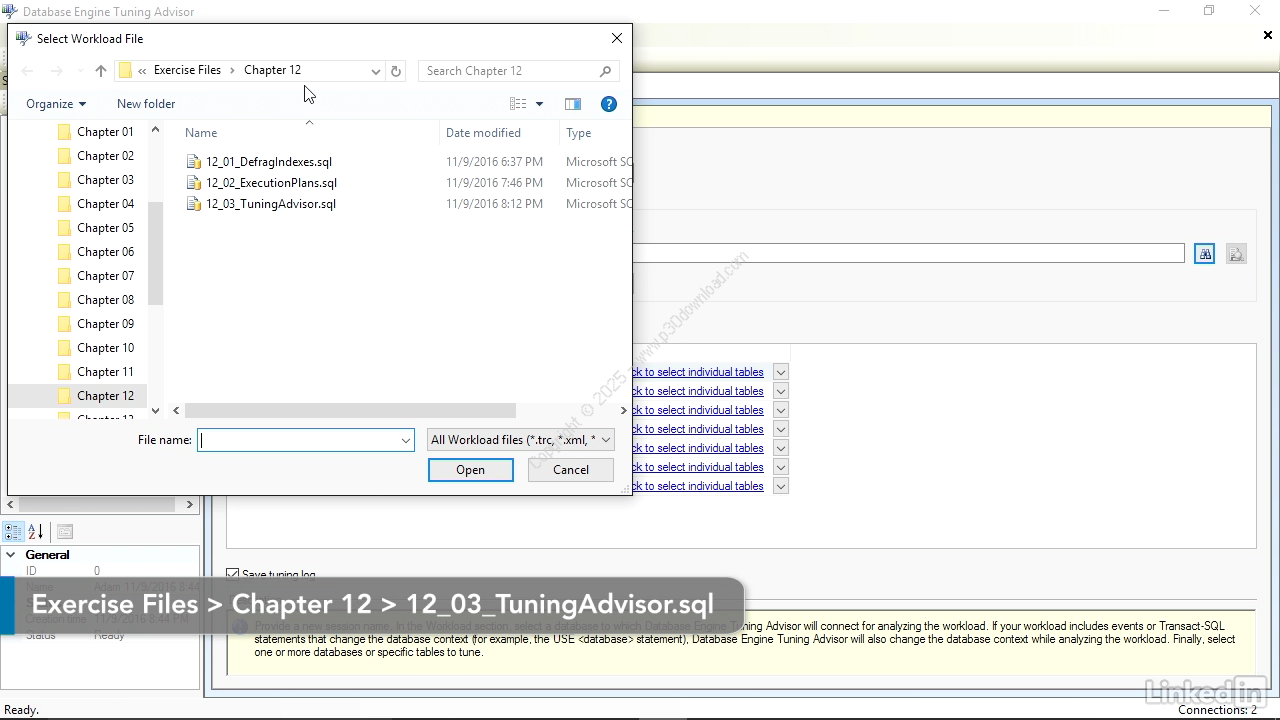Image resolution: width=1280 pixels, height=720 pixels.
Task: Toggle the preview pane button
Action: coord(573,104)
